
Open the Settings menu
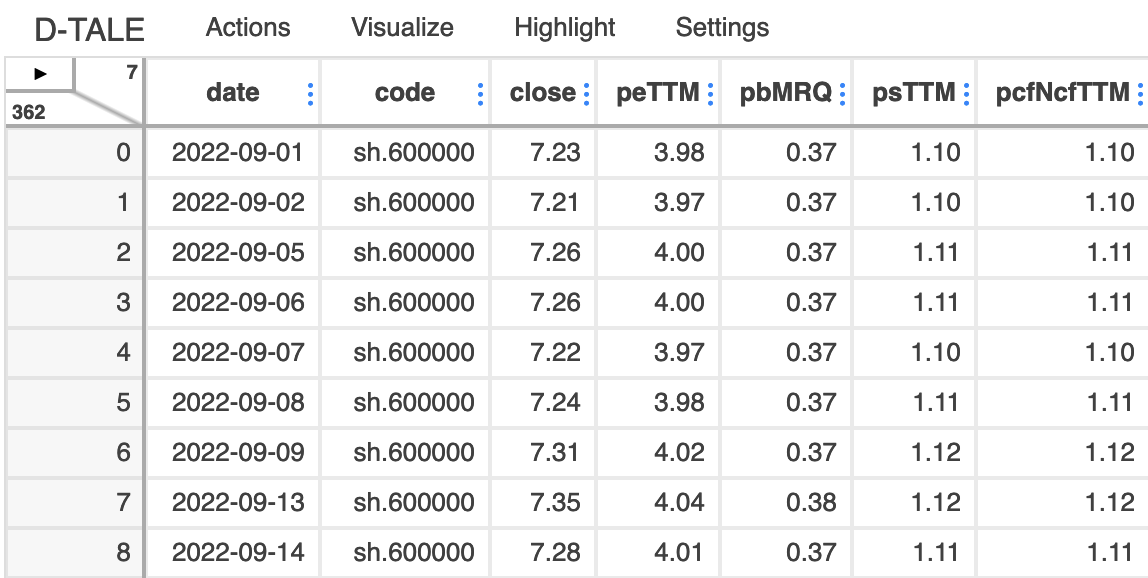(x=722, y=28)
